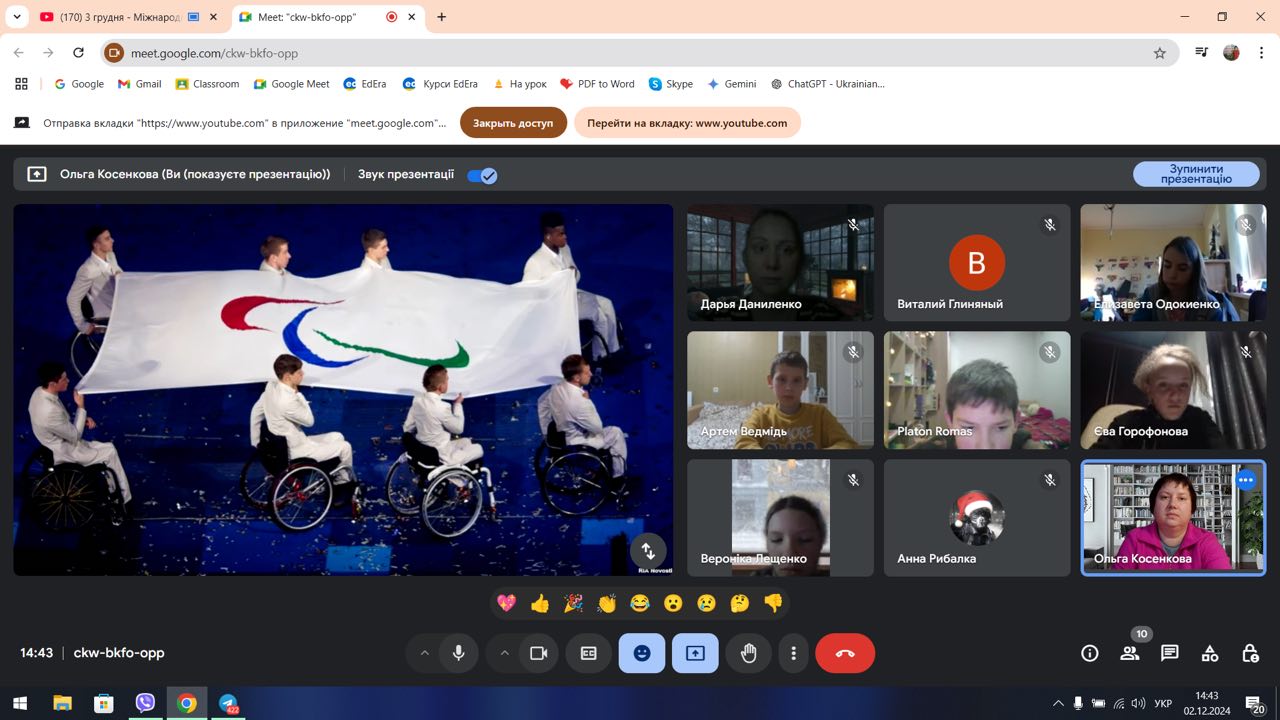1280x720 pixels.
Task: Open the Classroom bookmark
Action: pyautogui.click(x=207, y=84)
